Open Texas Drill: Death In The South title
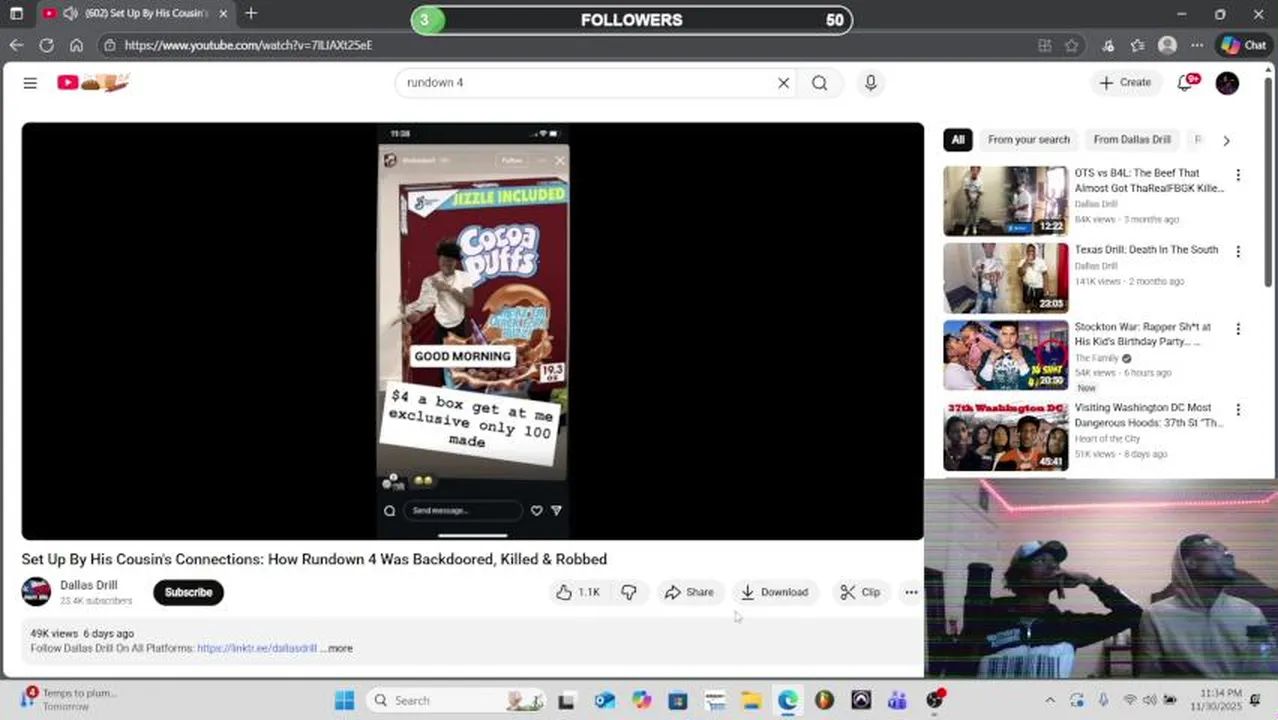The width and height of the screenshot is (1278, 720). (1146, 250)
